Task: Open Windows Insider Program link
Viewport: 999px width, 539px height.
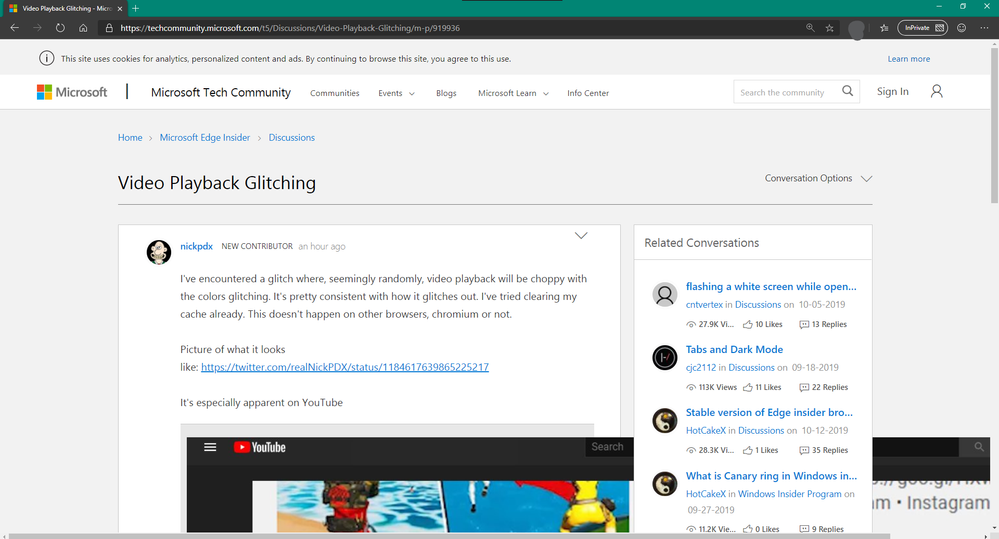Action: click(x=789, y=494)
